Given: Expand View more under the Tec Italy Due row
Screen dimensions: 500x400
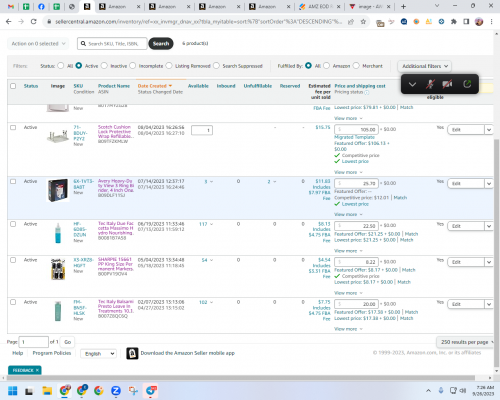Looking at the screenshot, I should [348, 251].
